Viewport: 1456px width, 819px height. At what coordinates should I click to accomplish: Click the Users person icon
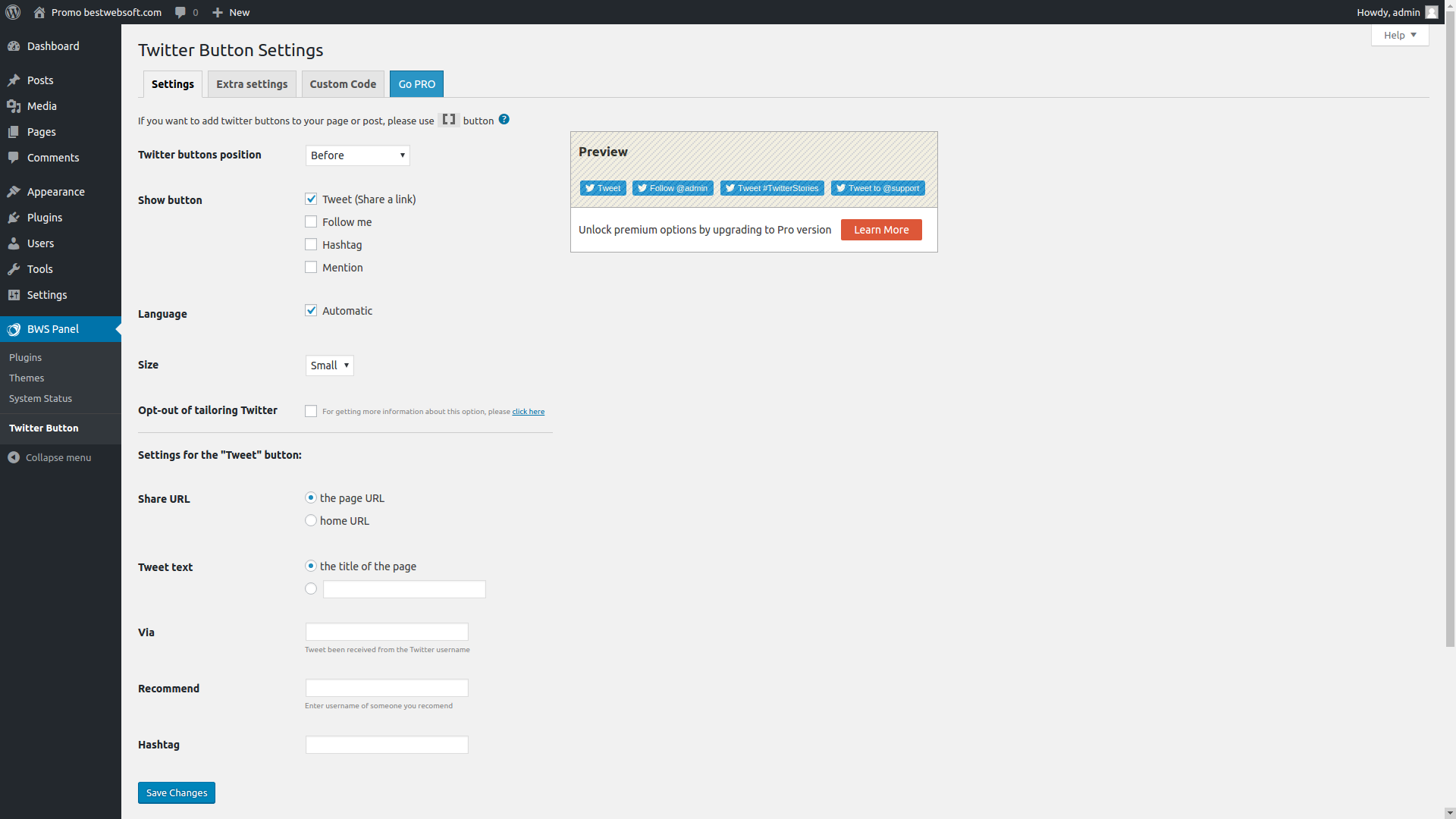click(14, 243)
